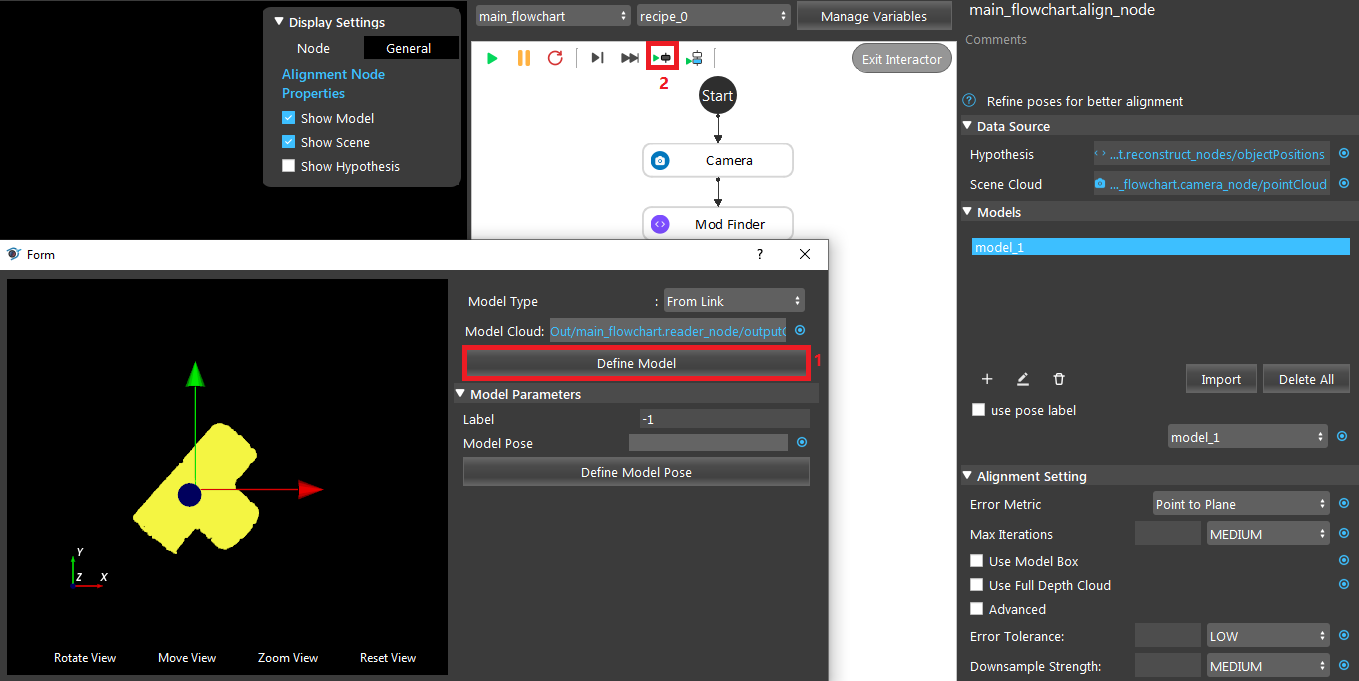Open the Model Type From Link dropdown

734,301
